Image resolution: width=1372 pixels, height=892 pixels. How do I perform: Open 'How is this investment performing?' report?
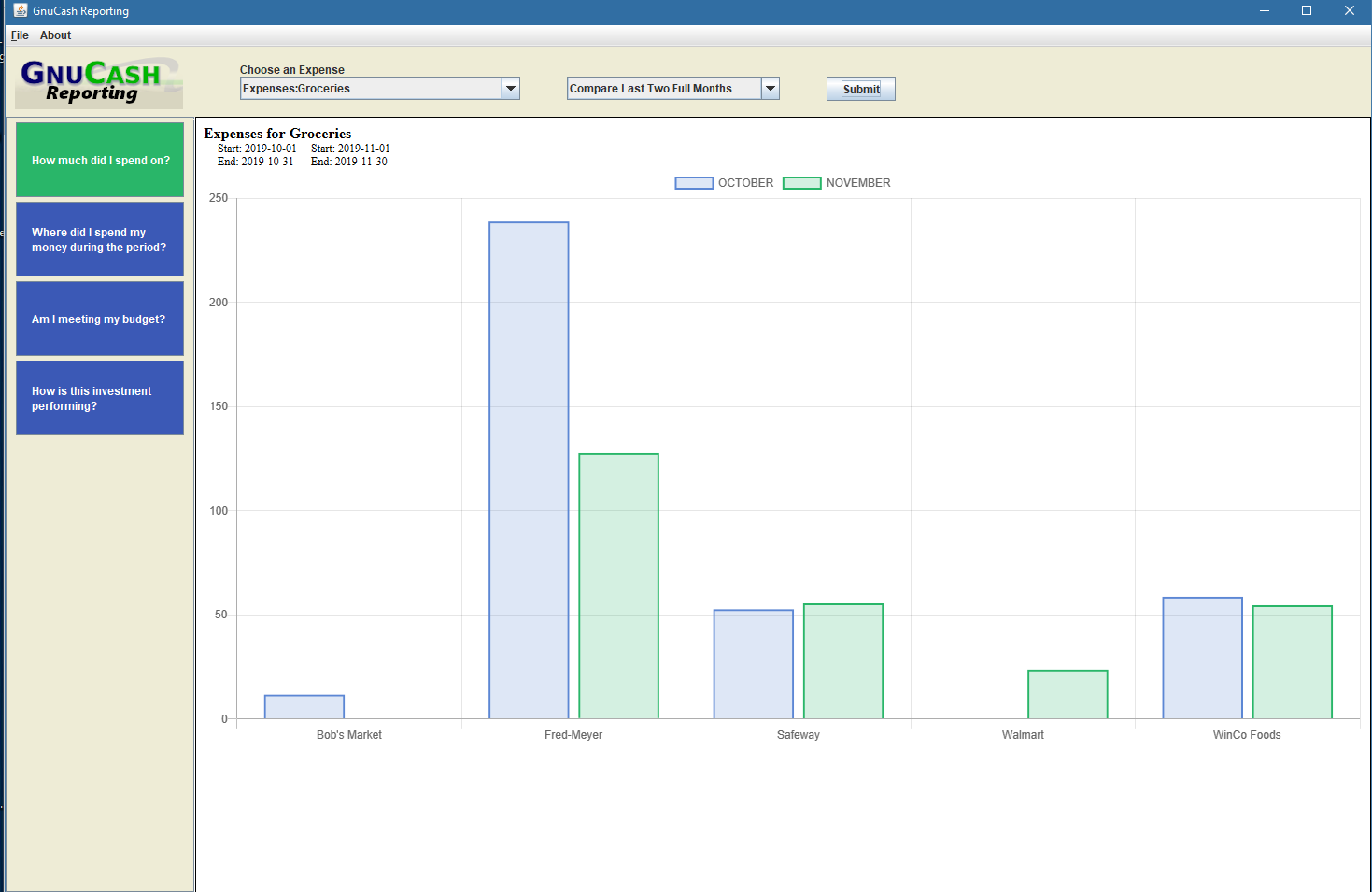click(x=100, y=398)
